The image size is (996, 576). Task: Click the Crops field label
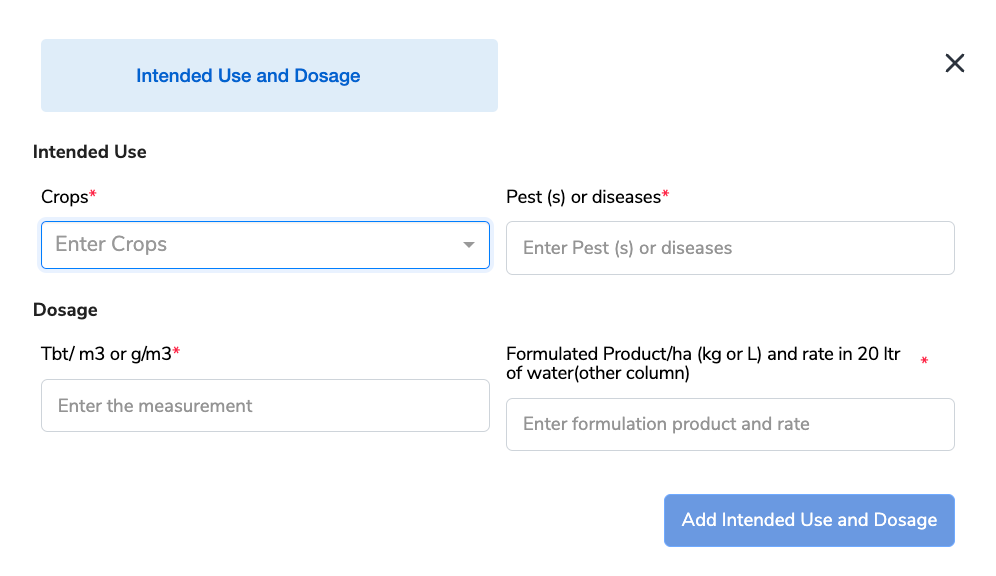[x=64, y=197]
